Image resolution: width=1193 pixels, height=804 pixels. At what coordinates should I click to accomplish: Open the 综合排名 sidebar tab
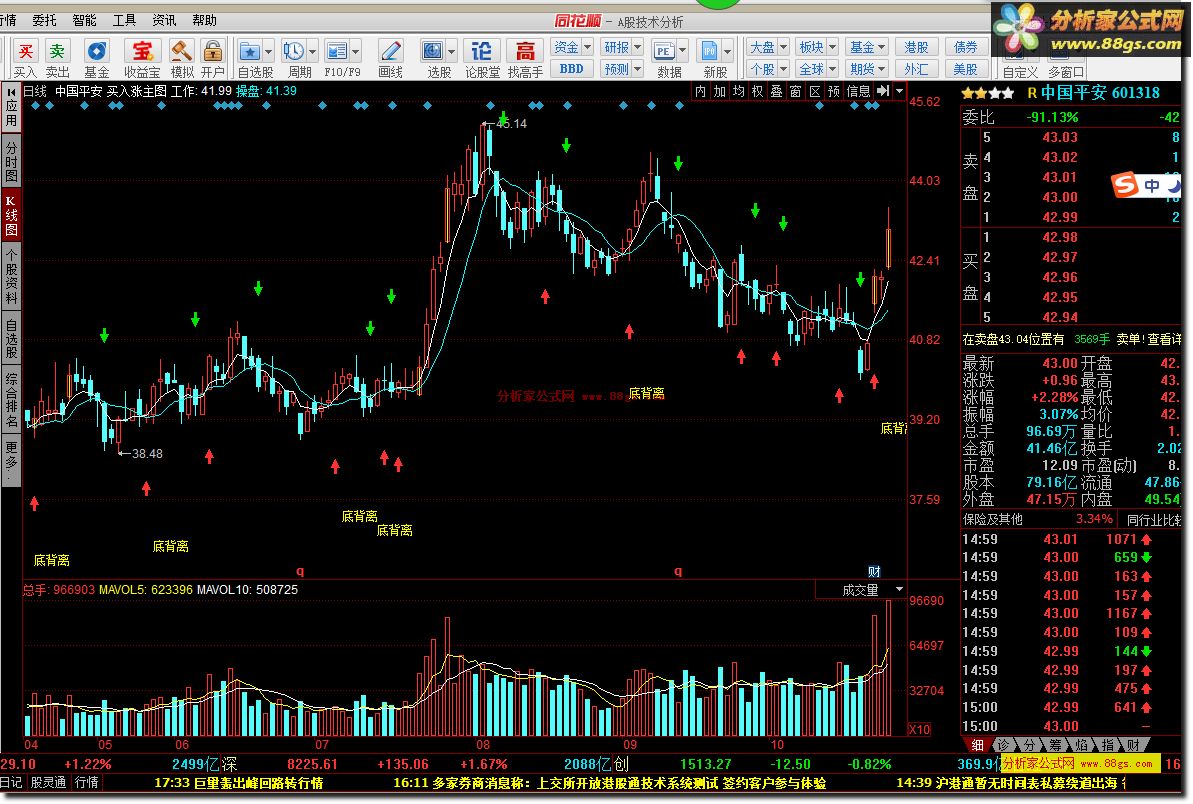point(11,400)
